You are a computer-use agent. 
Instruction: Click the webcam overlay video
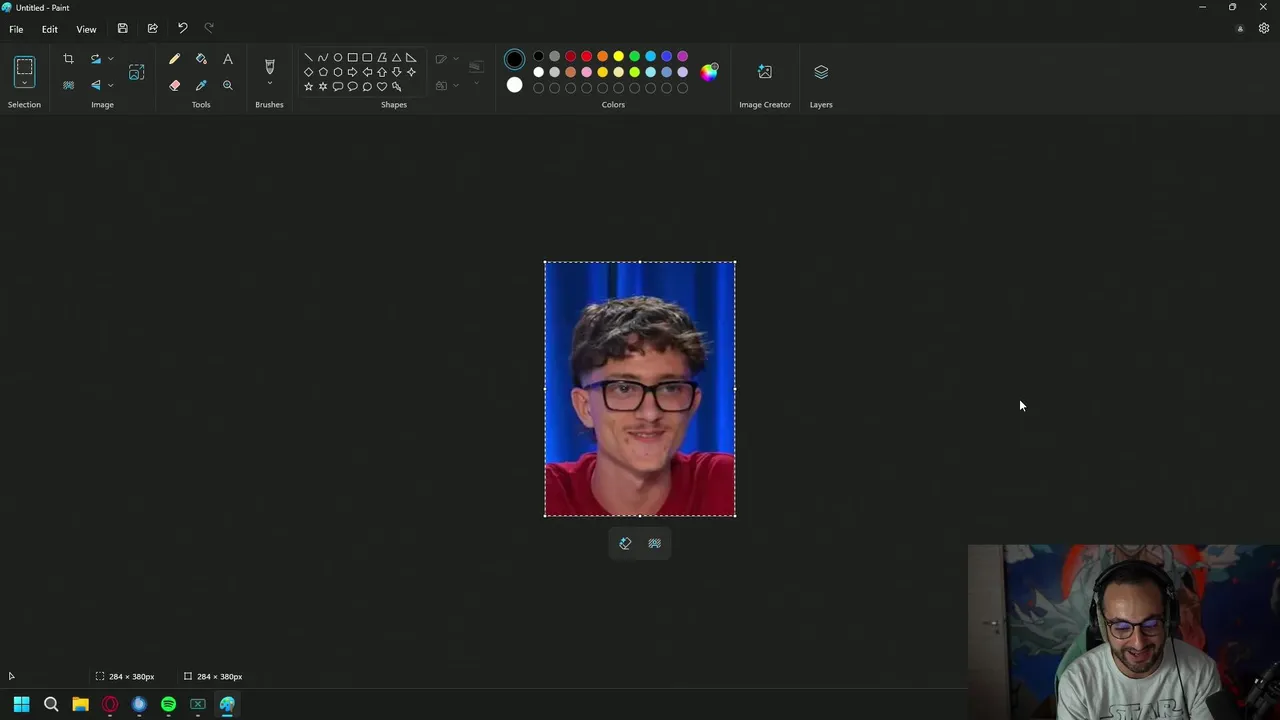click(x=1124, y=632)
